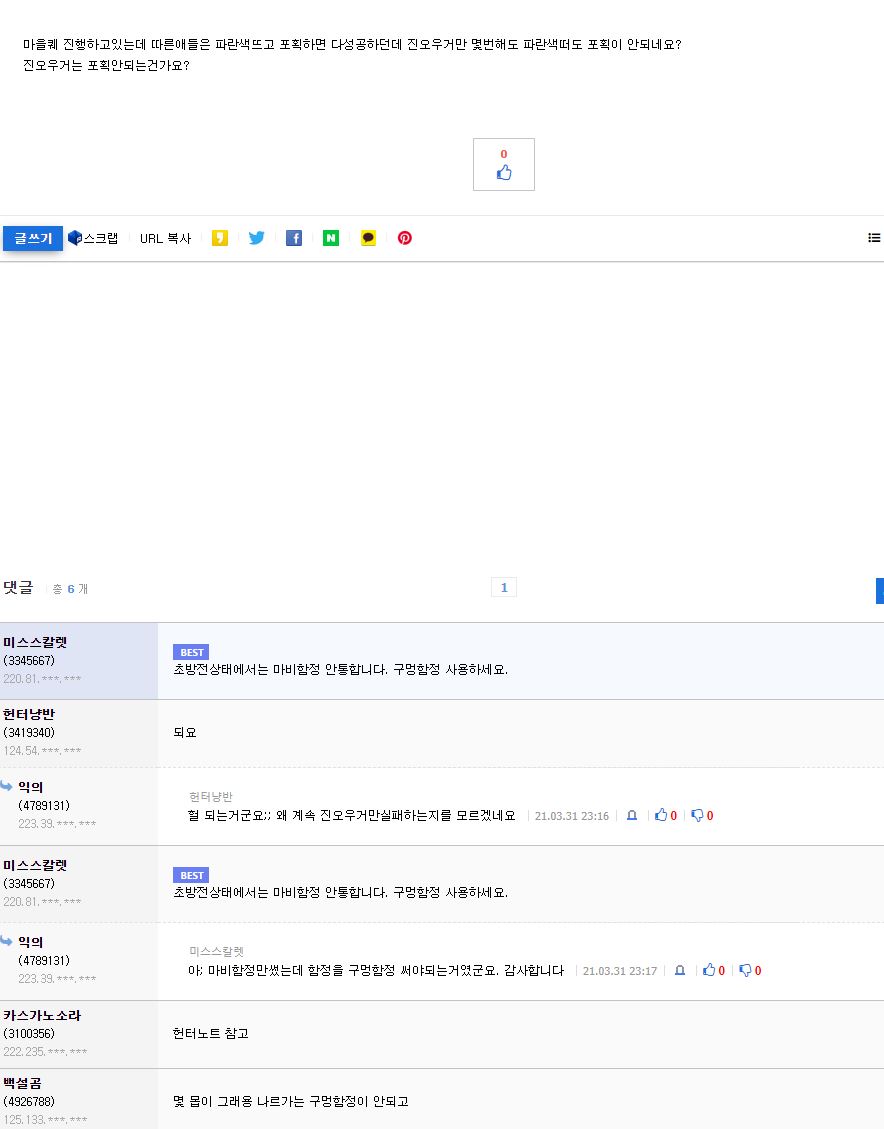The height and width of the screenshot is (1129, 884).
Task: Share via the green Naver icon
Action: pos(331,238)
